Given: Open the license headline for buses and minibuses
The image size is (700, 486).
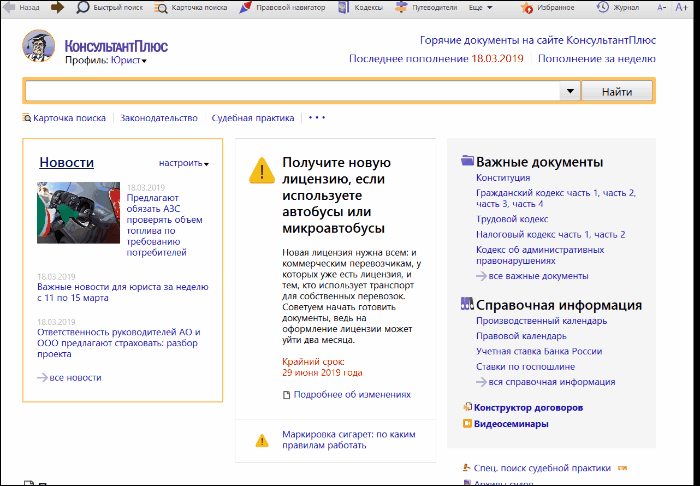Looking at the screenshot, I should pos(337,195).
